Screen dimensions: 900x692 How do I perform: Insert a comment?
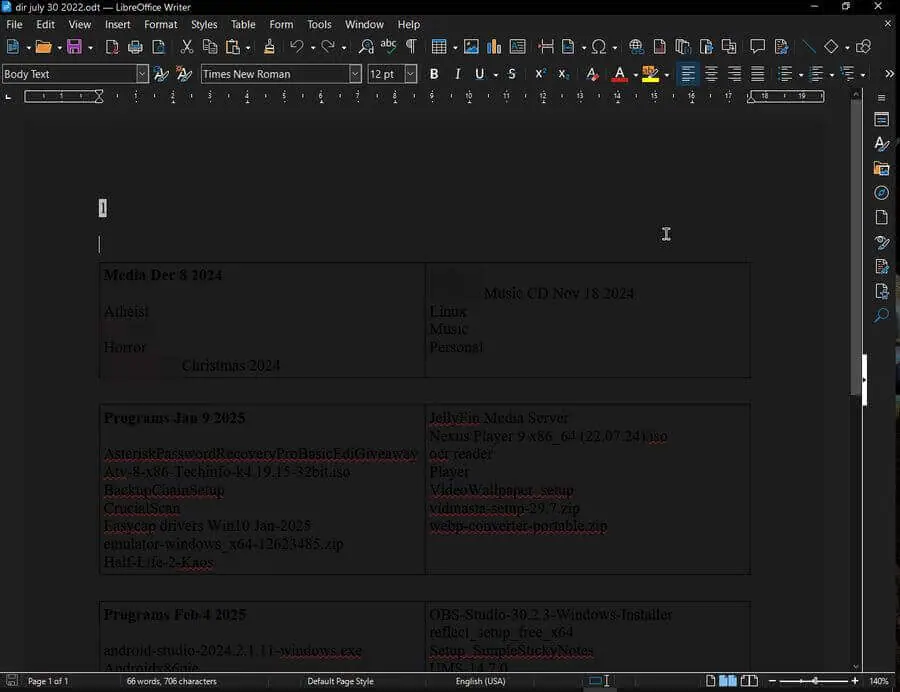point(757,47)
